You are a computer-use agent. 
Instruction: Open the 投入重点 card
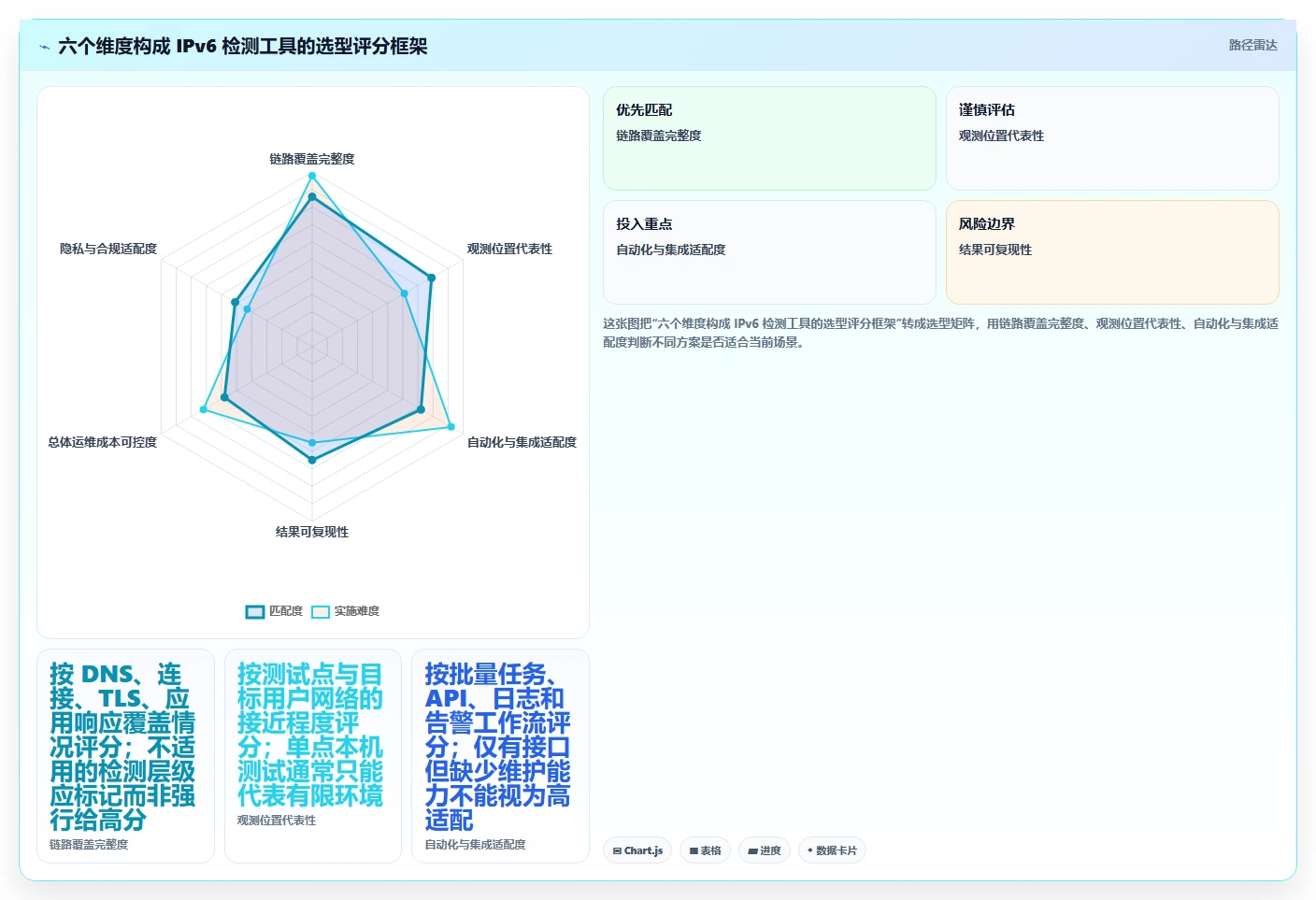[769, 252]
